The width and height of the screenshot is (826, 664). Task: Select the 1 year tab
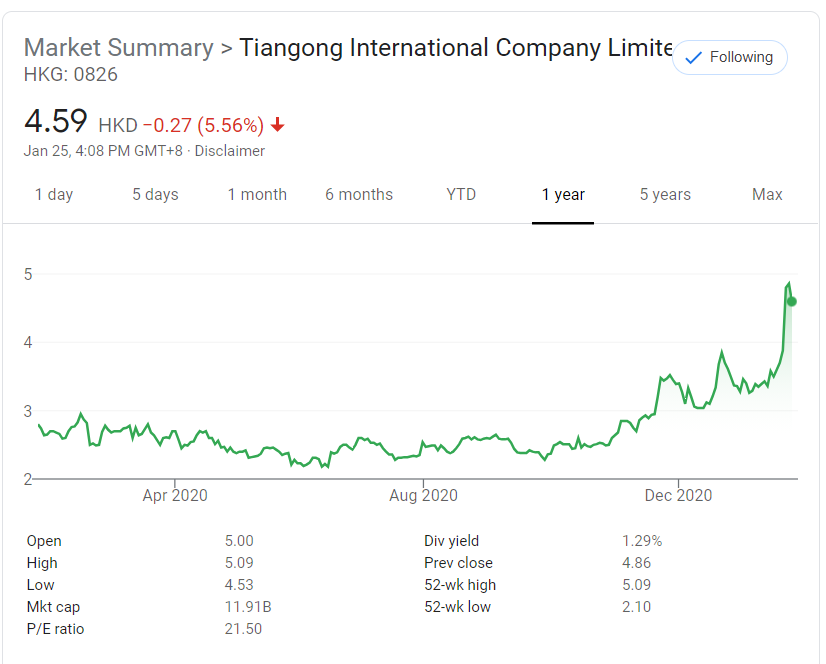click(563, 194)
